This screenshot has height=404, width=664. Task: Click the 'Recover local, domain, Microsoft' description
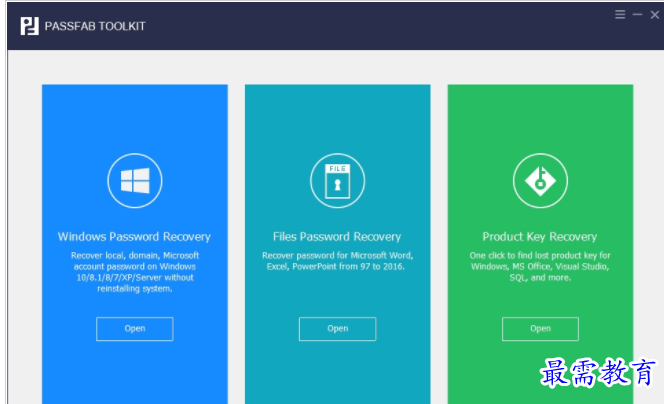pyautogui.click(x=135, y=272)
